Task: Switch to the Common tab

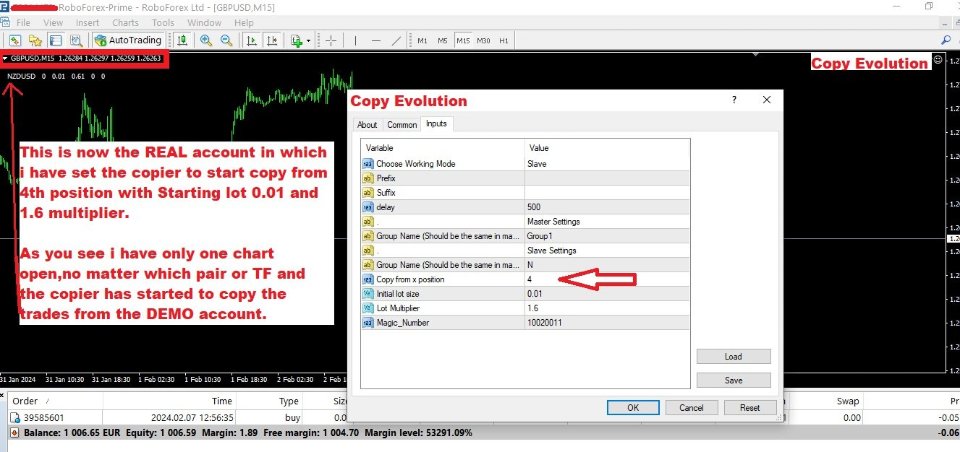Action: (402, 124)
